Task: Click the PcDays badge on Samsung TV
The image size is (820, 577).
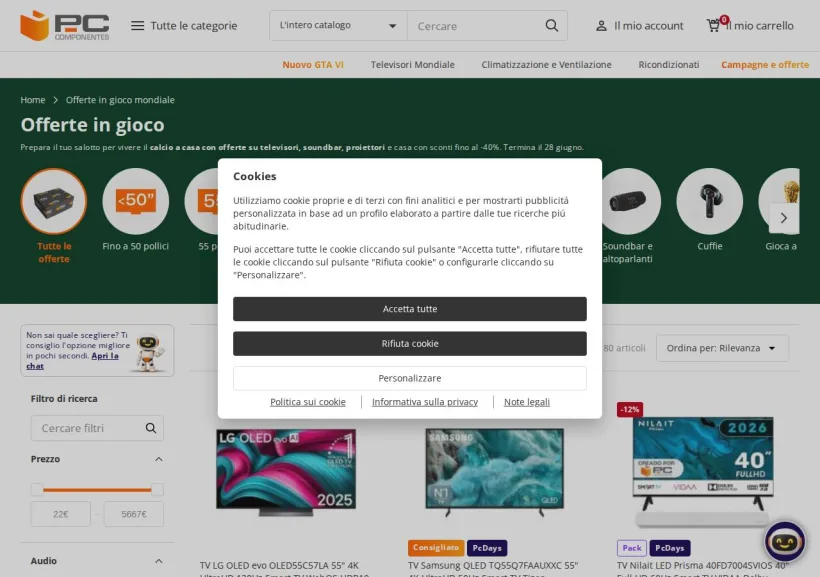Action: 487,548
